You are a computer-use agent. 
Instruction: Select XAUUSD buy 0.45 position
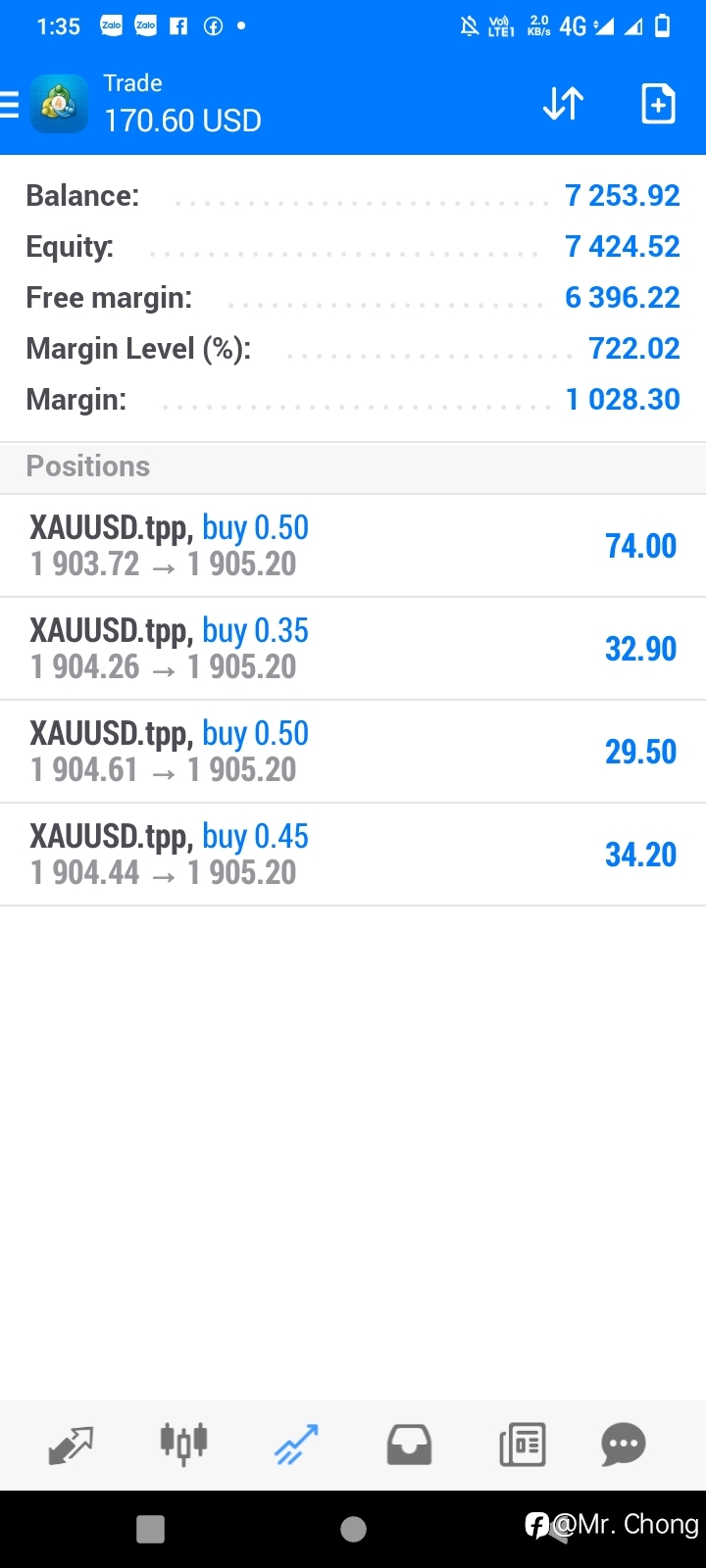pyautogui.click(x=353, y=855)
